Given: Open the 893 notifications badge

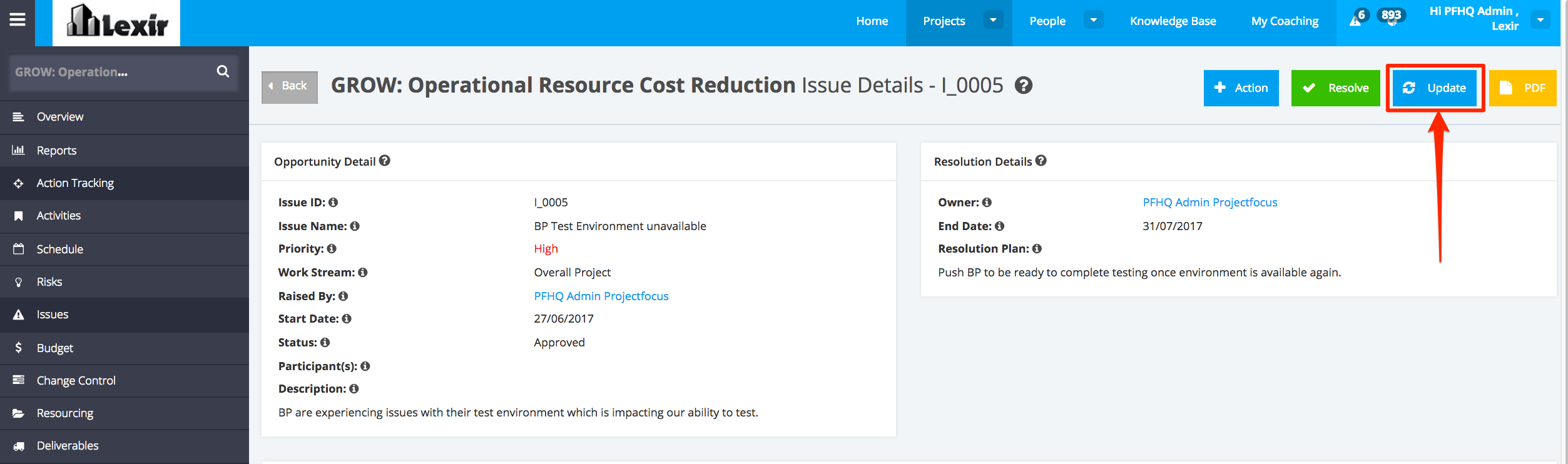Looking at the screenshot, I should coord(1392,16).
